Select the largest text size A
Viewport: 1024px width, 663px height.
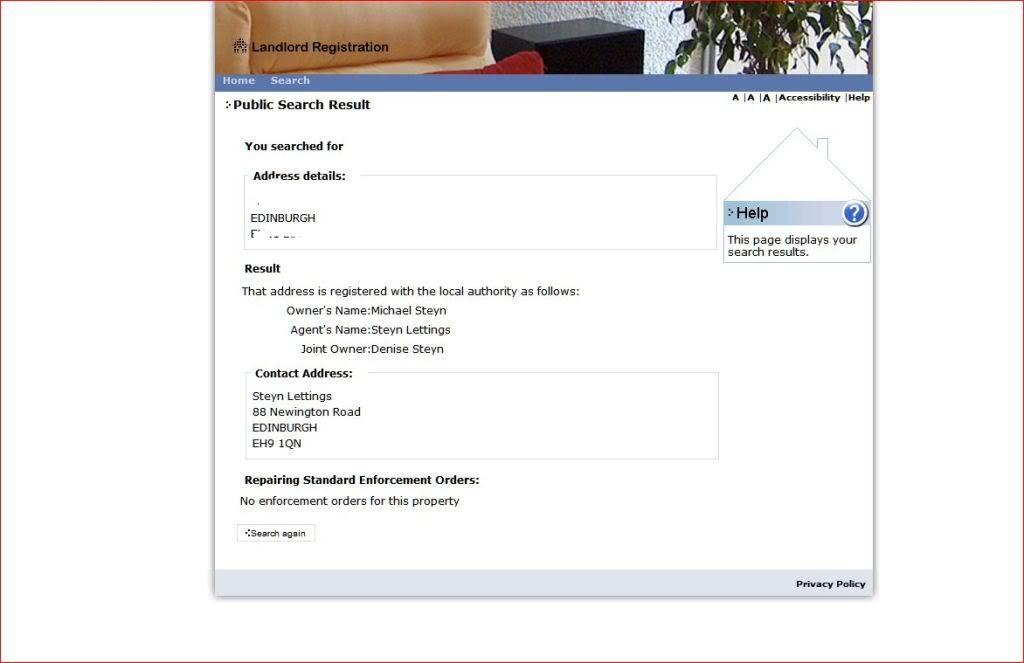766,98
